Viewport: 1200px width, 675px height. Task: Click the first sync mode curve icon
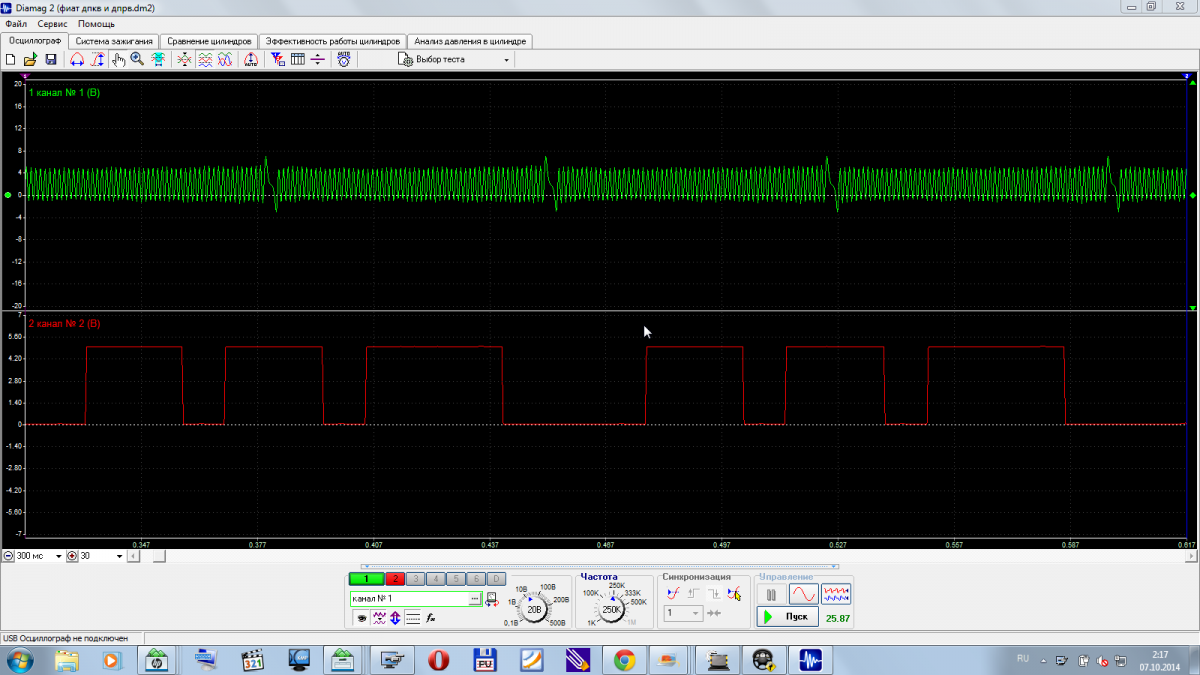[x=673, y=594]
